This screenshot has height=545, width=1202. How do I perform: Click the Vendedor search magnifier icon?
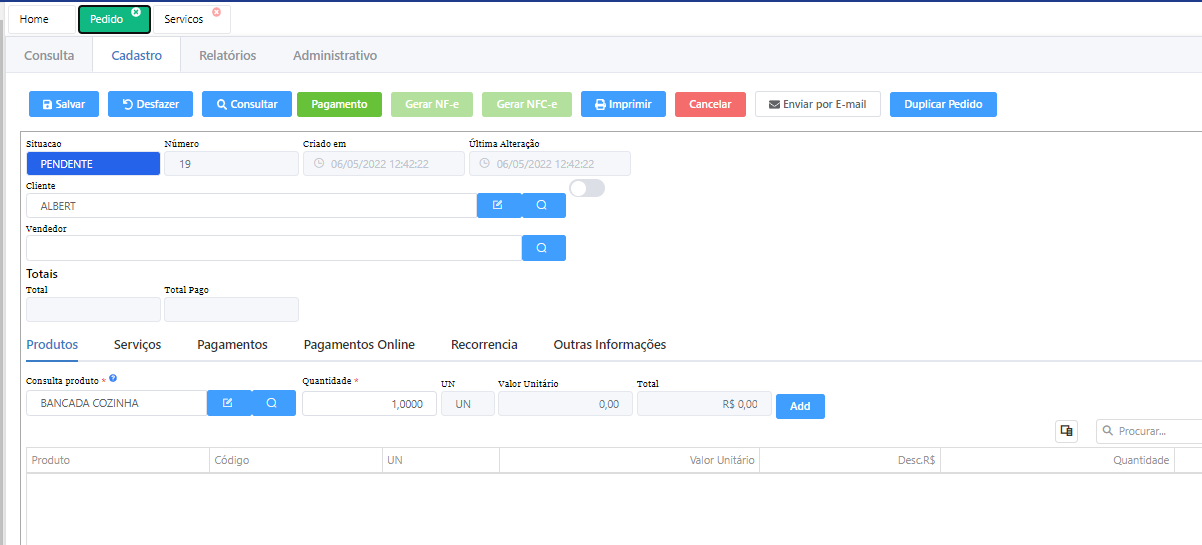[543, 248]
